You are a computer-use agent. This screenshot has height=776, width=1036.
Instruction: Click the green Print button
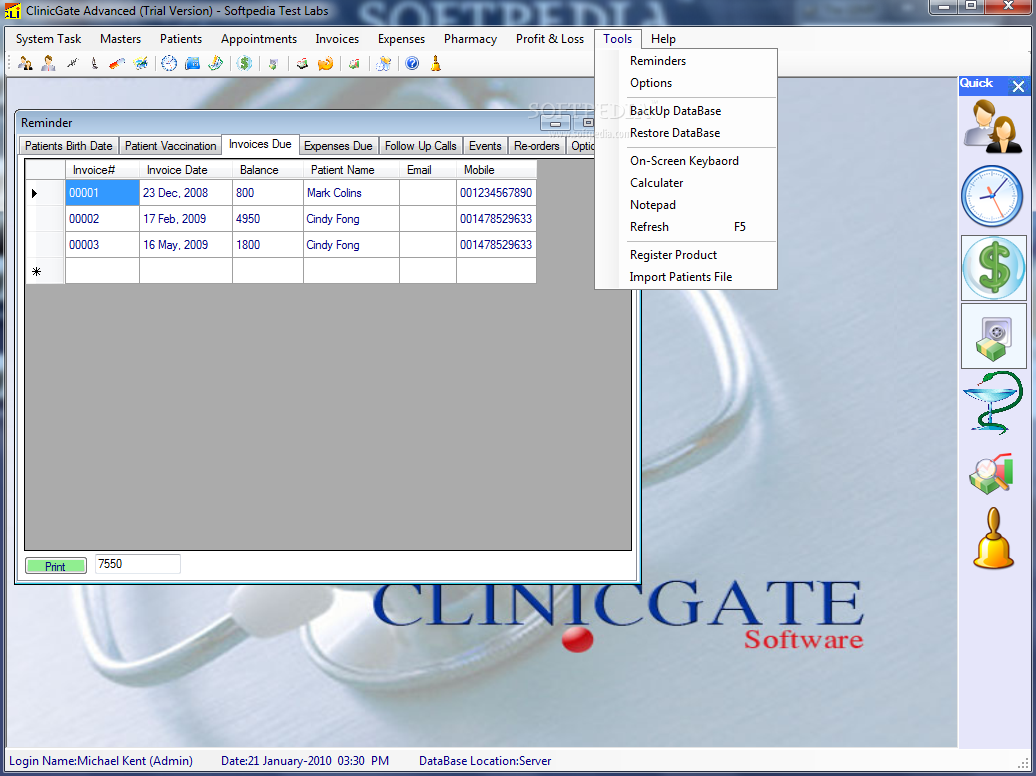click(x=56, y=566)
